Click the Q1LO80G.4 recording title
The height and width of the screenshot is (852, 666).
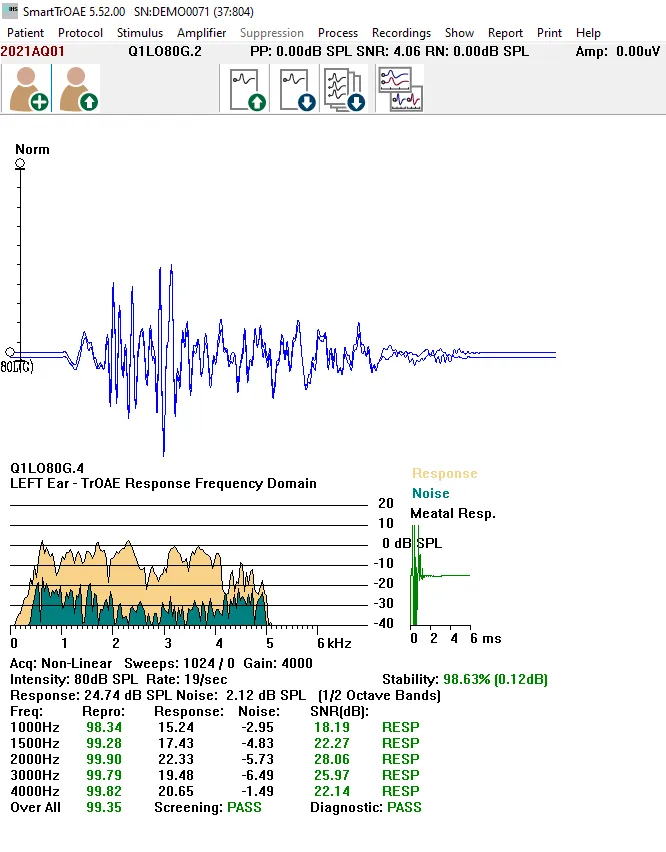tap(47, 468)
